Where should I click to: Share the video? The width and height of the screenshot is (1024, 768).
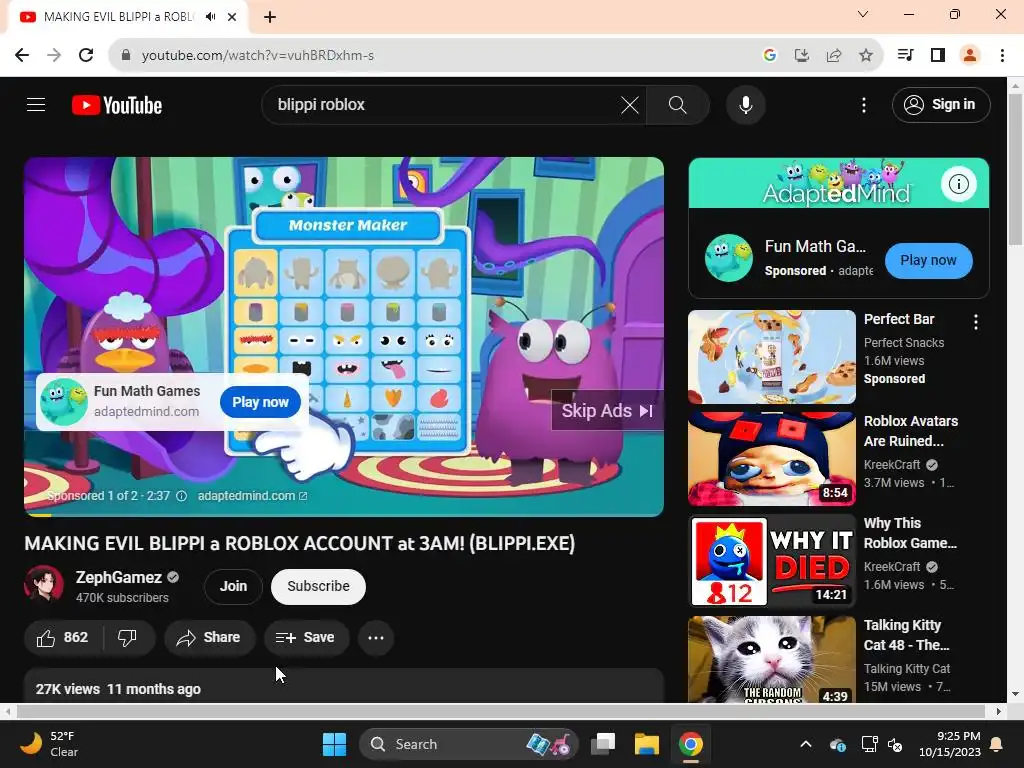pos(209,637)
